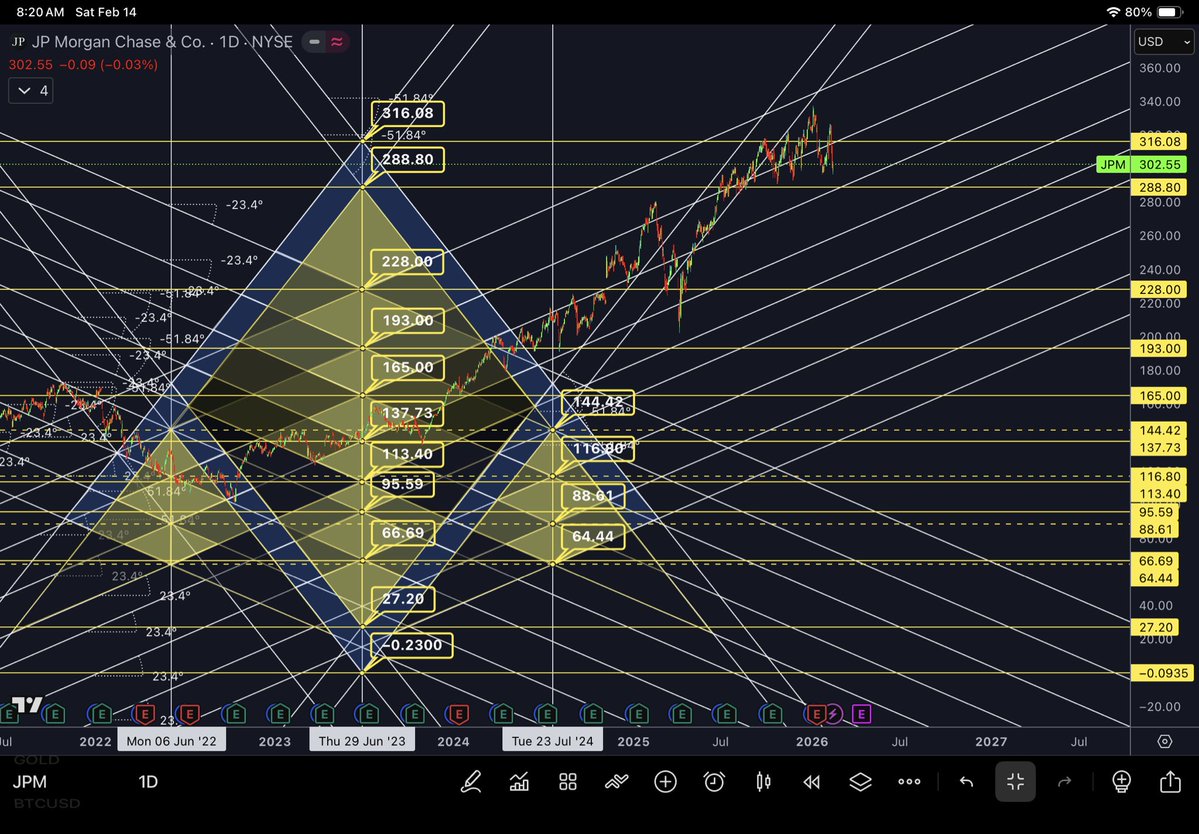This screenshot has width=1199, height=834.
Task: Select the 165.00 callout on the chart
Action: 408,368
